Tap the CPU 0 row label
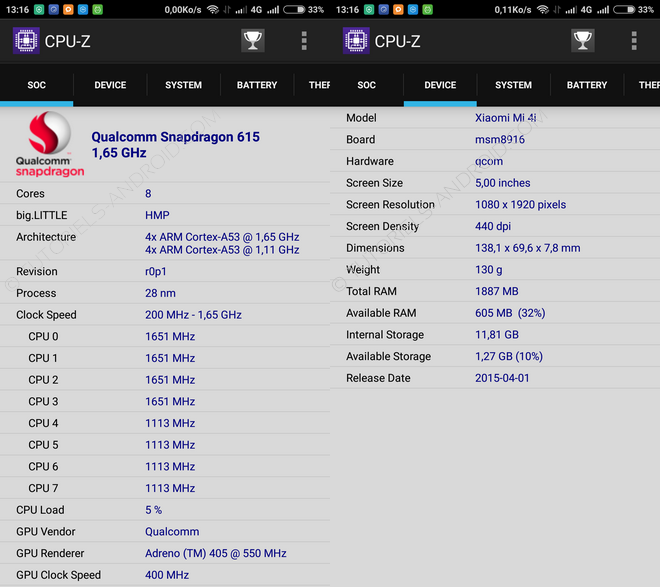The image size is (660, 587). (43, 337)
